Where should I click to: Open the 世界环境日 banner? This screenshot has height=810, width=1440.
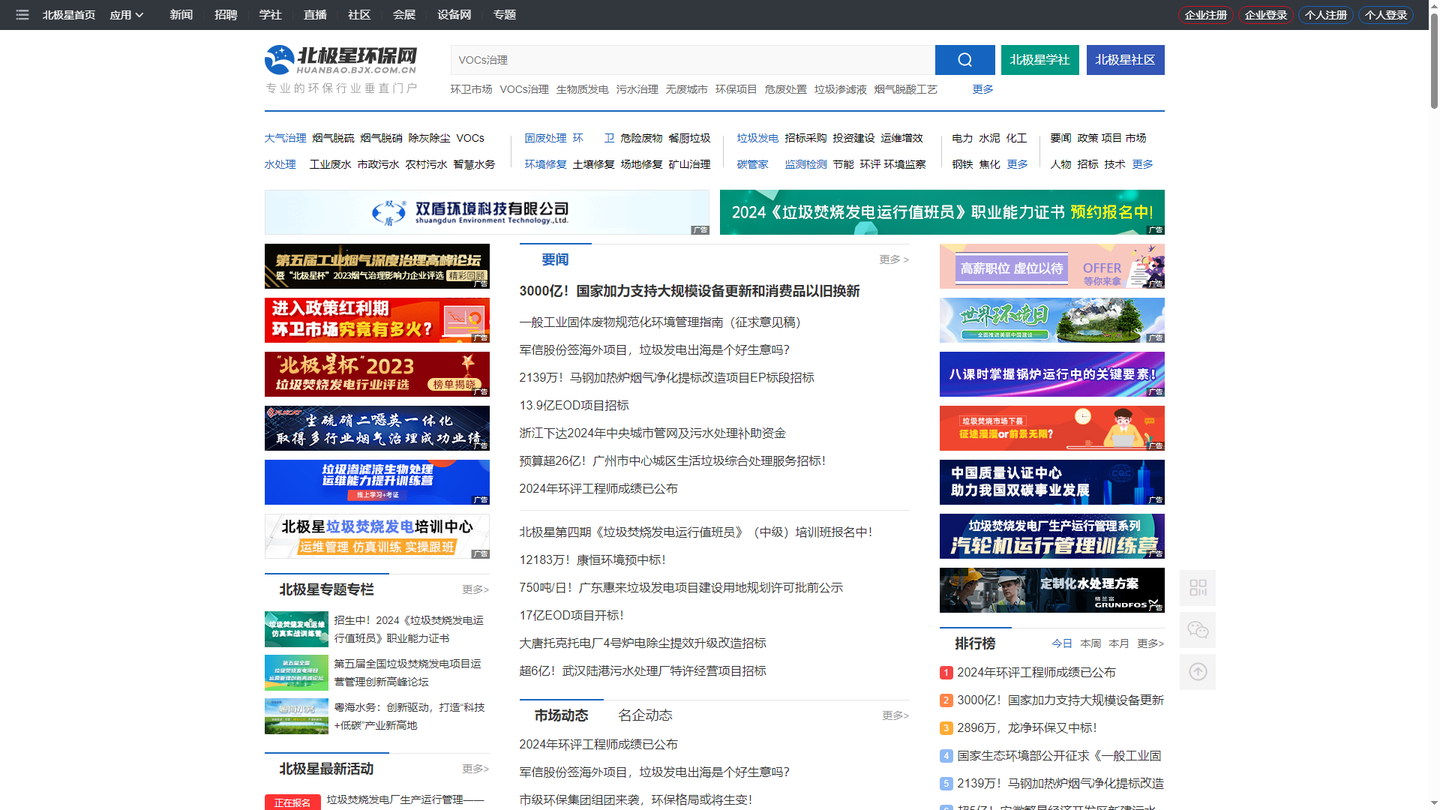(x=1052, y=320)
